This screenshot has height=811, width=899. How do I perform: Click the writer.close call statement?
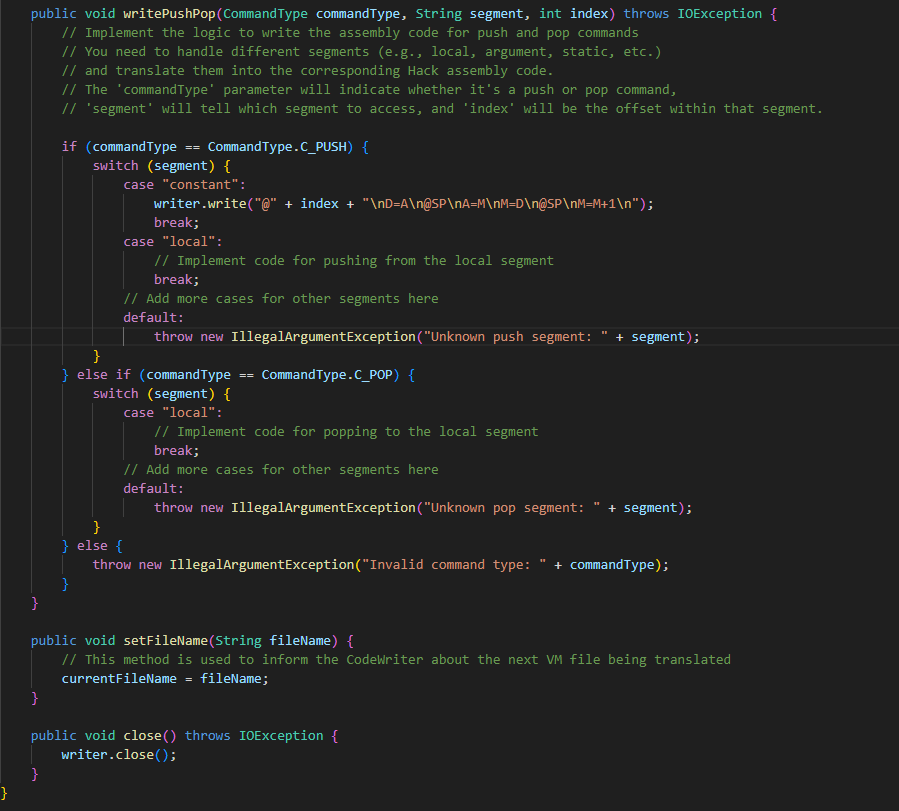coord(118,754)
